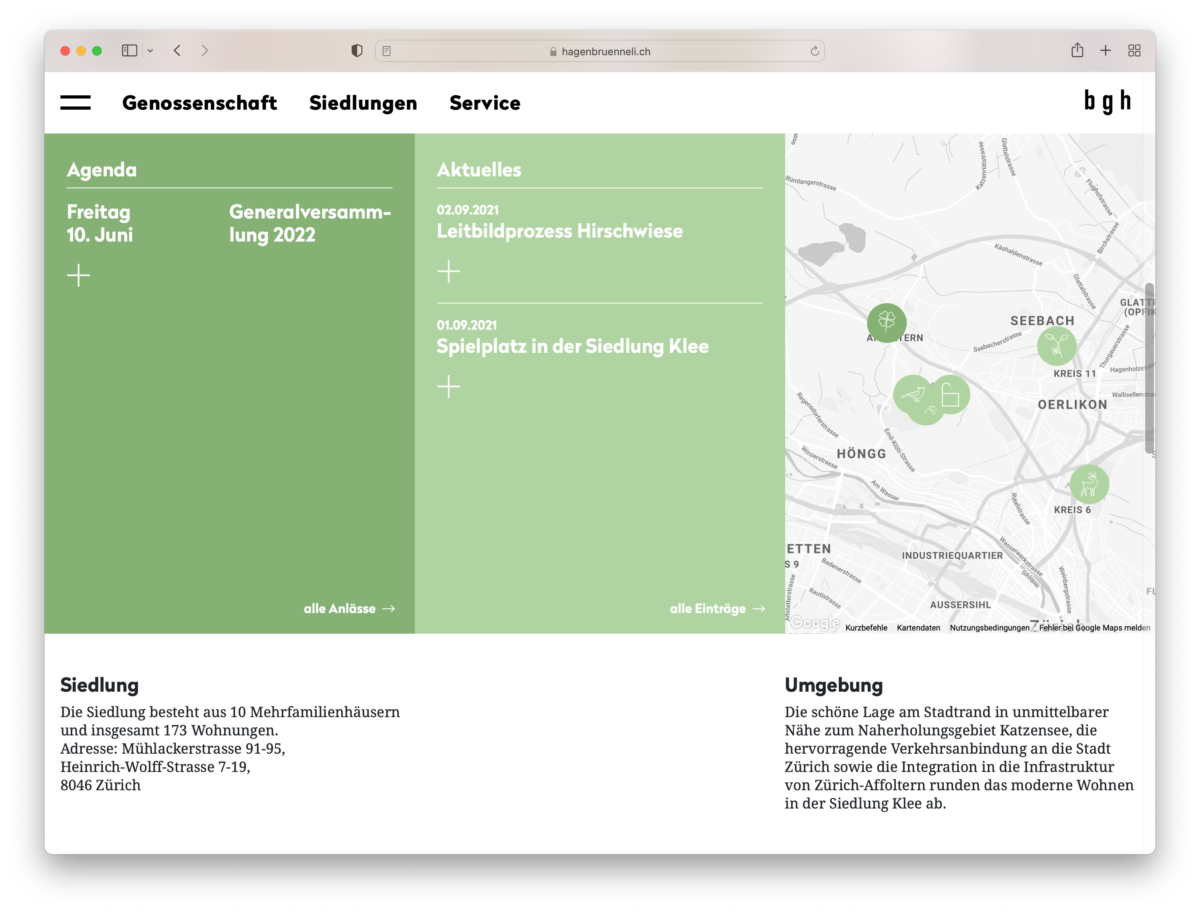Open the sidebar dropdown chevron in Safari

[151, 50]
